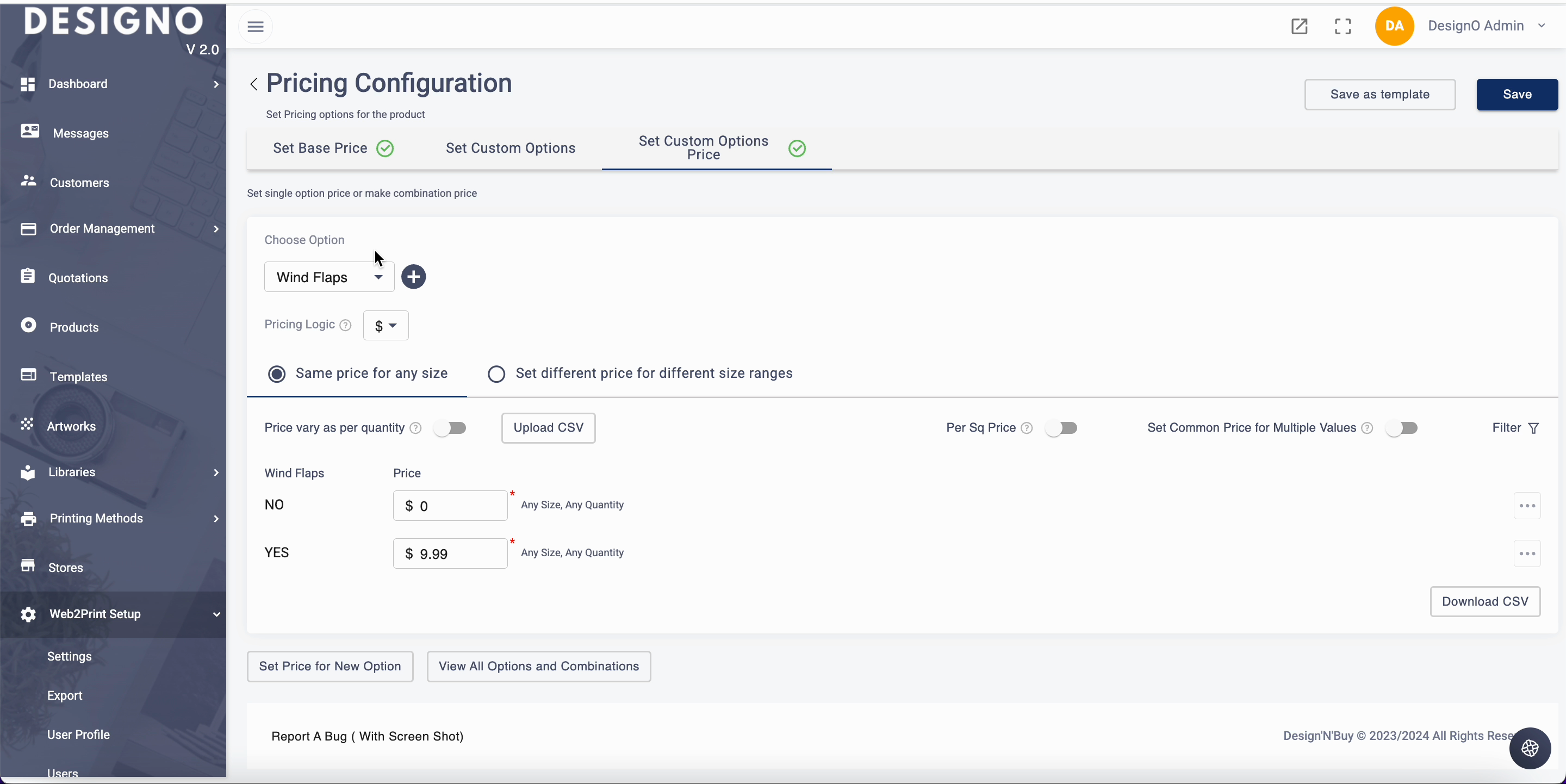Go back with Pricing Configuration arrow
Image resolution: width=1566 pixels, height=784 pixels.
(254, 84)
